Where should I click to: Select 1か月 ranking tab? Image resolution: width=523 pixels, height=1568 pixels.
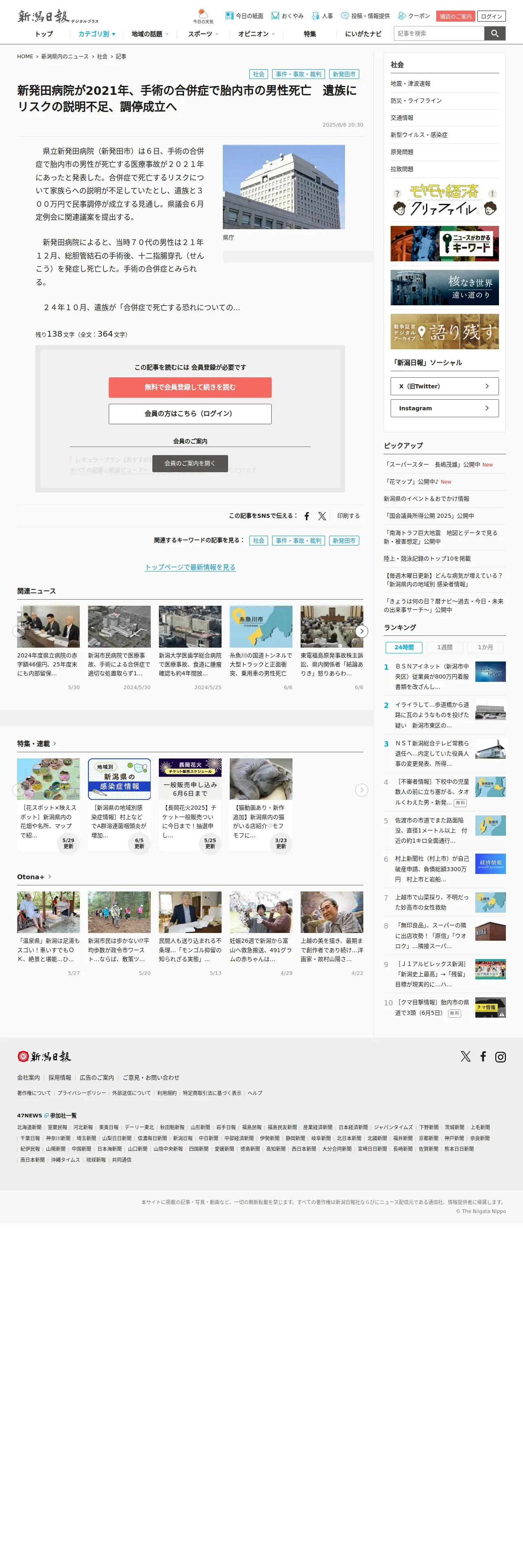point(485,647)
